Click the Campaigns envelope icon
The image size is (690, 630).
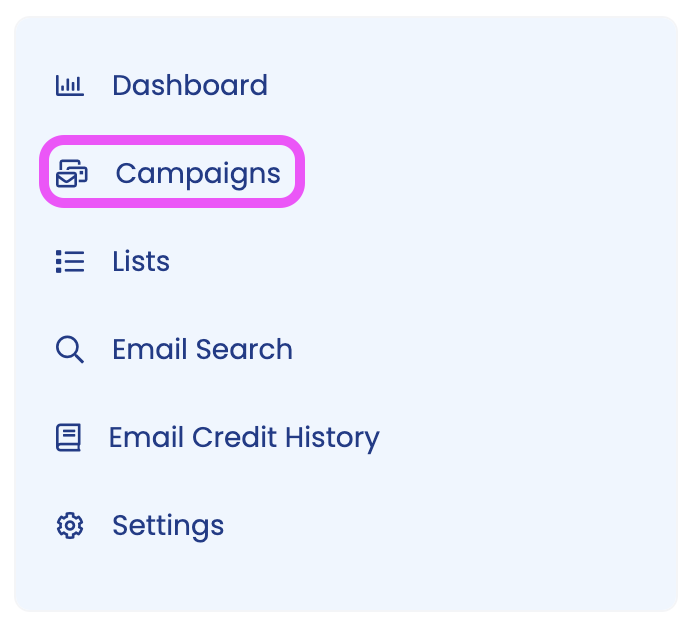71,174
